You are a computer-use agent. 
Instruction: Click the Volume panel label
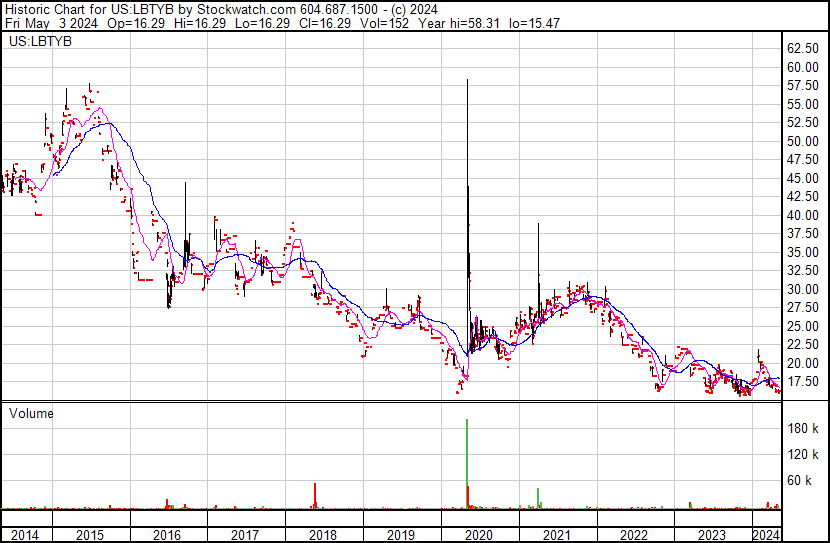(x=31, y=413)
